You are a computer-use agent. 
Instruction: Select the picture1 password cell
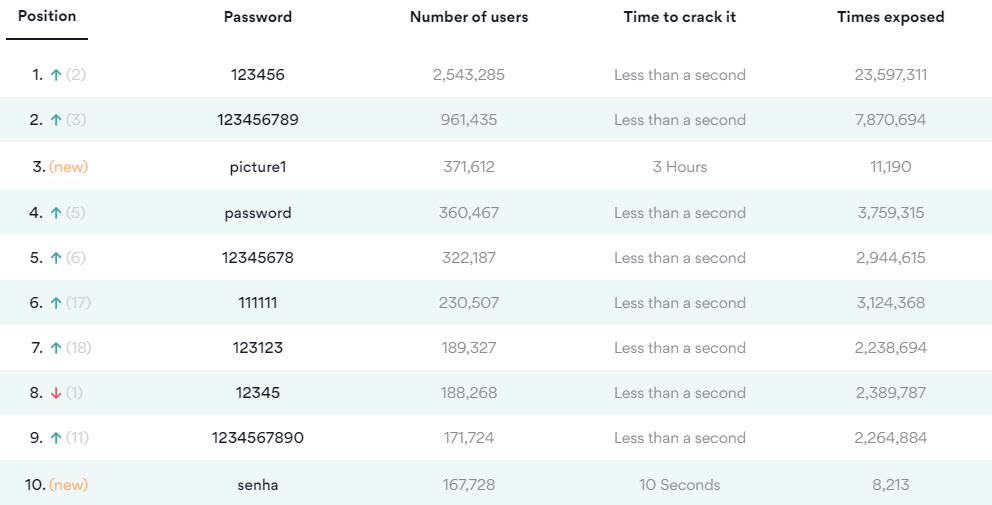point(258,167)
